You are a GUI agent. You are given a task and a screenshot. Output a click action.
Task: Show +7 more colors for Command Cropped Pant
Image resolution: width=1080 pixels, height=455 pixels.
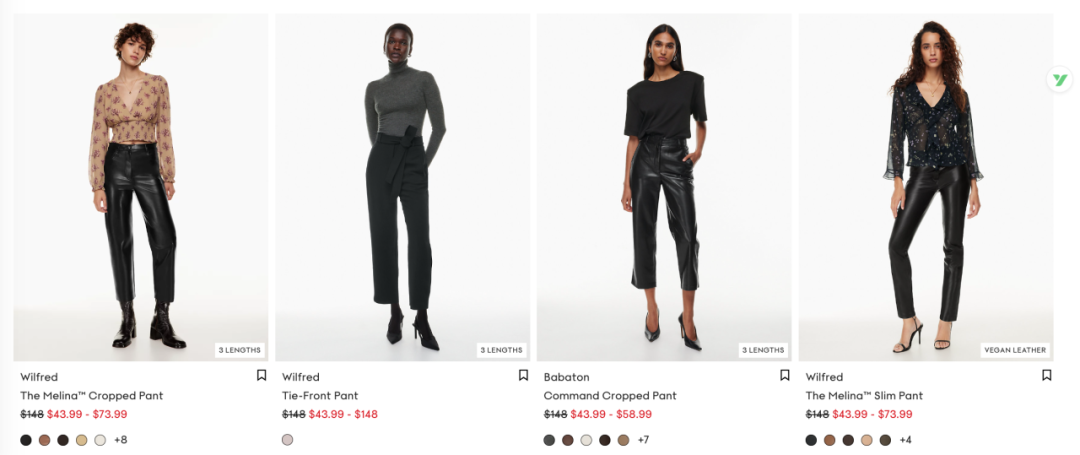point(643,440)
